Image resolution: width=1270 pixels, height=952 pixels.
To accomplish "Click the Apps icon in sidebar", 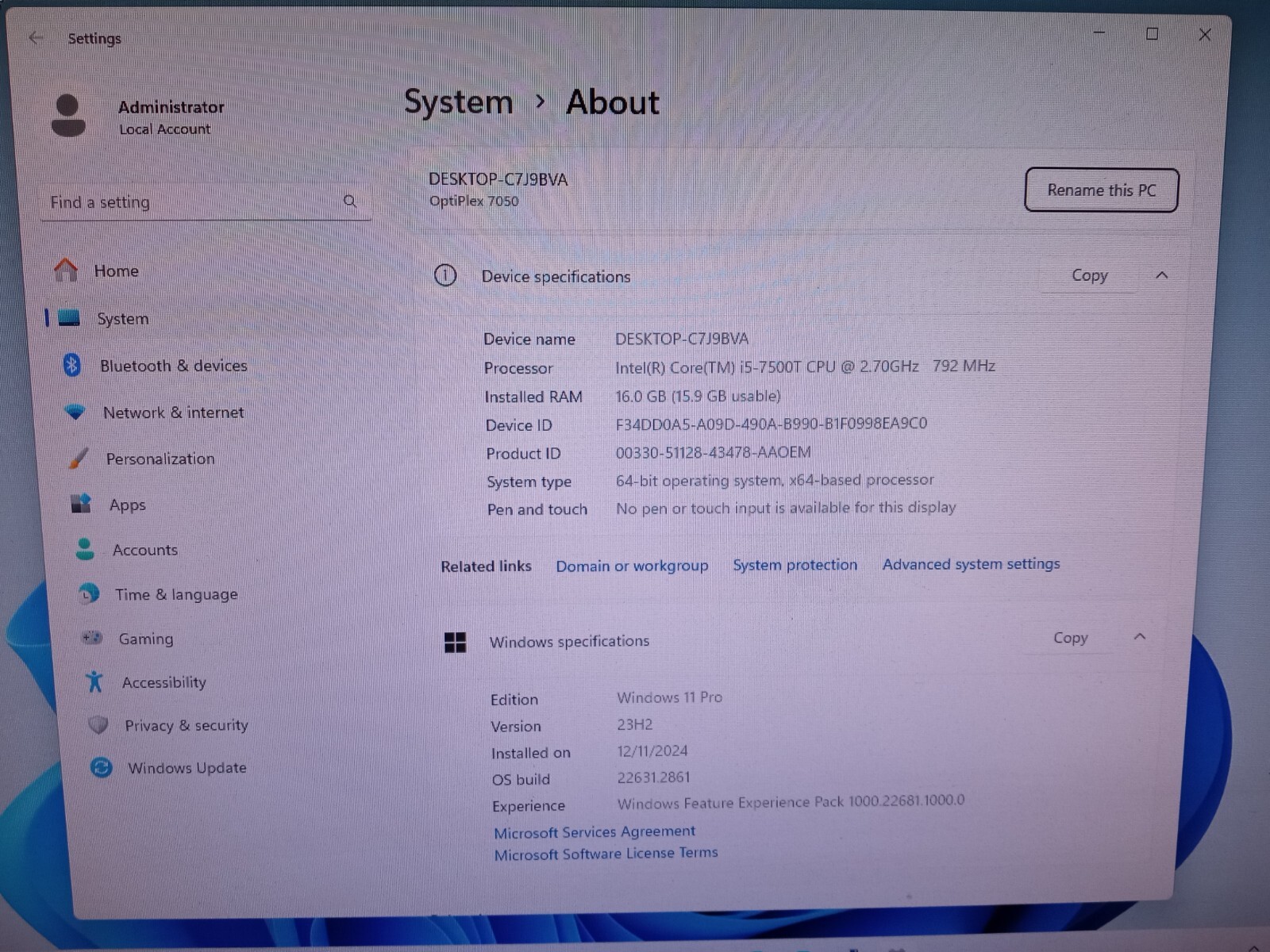I will point(81,504).
